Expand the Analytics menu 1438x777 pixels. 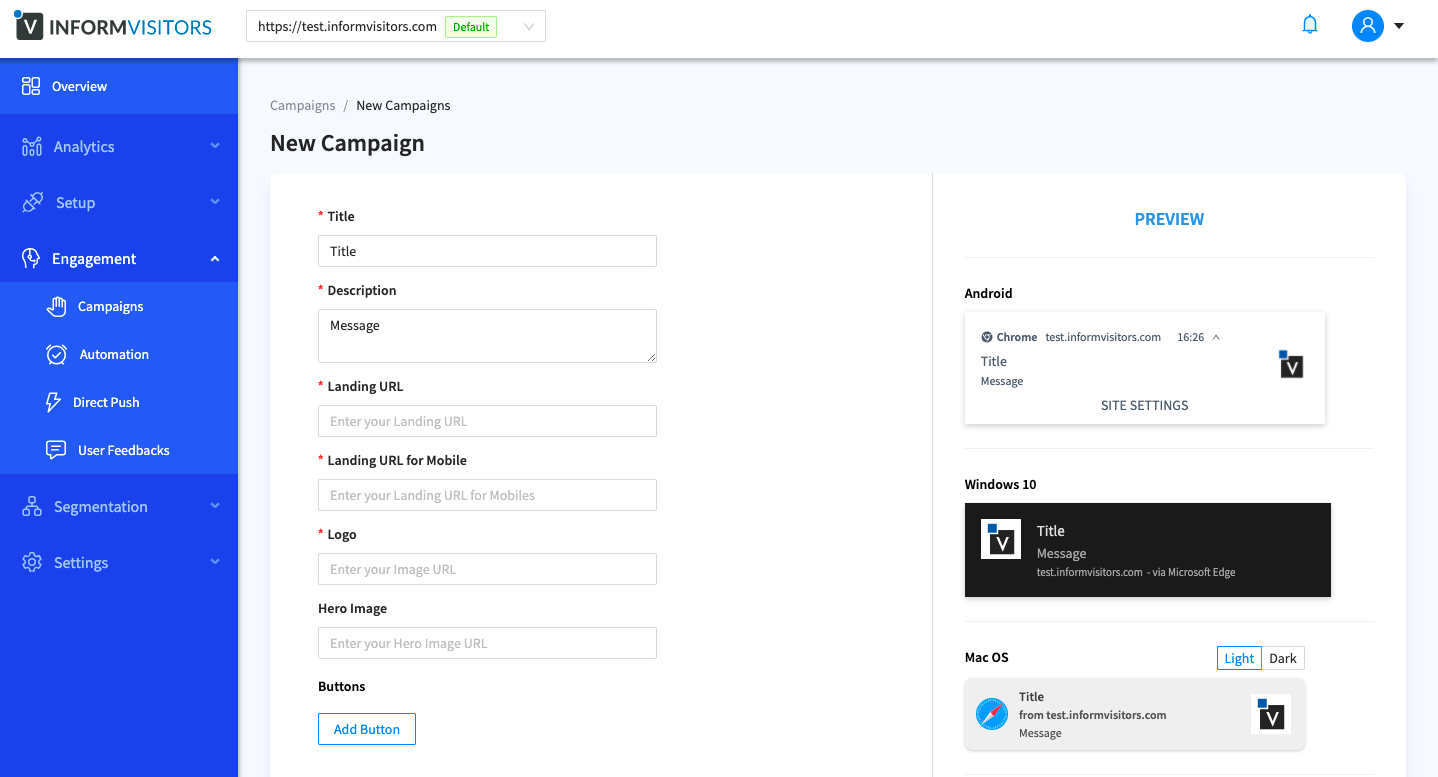(119, 147)
